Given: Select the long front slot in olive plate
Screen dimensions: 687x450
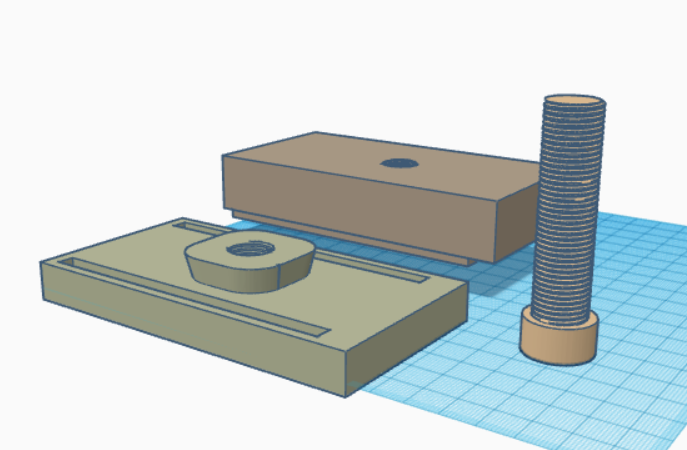Looking at the screenshot, I should (x=193, y=298).
